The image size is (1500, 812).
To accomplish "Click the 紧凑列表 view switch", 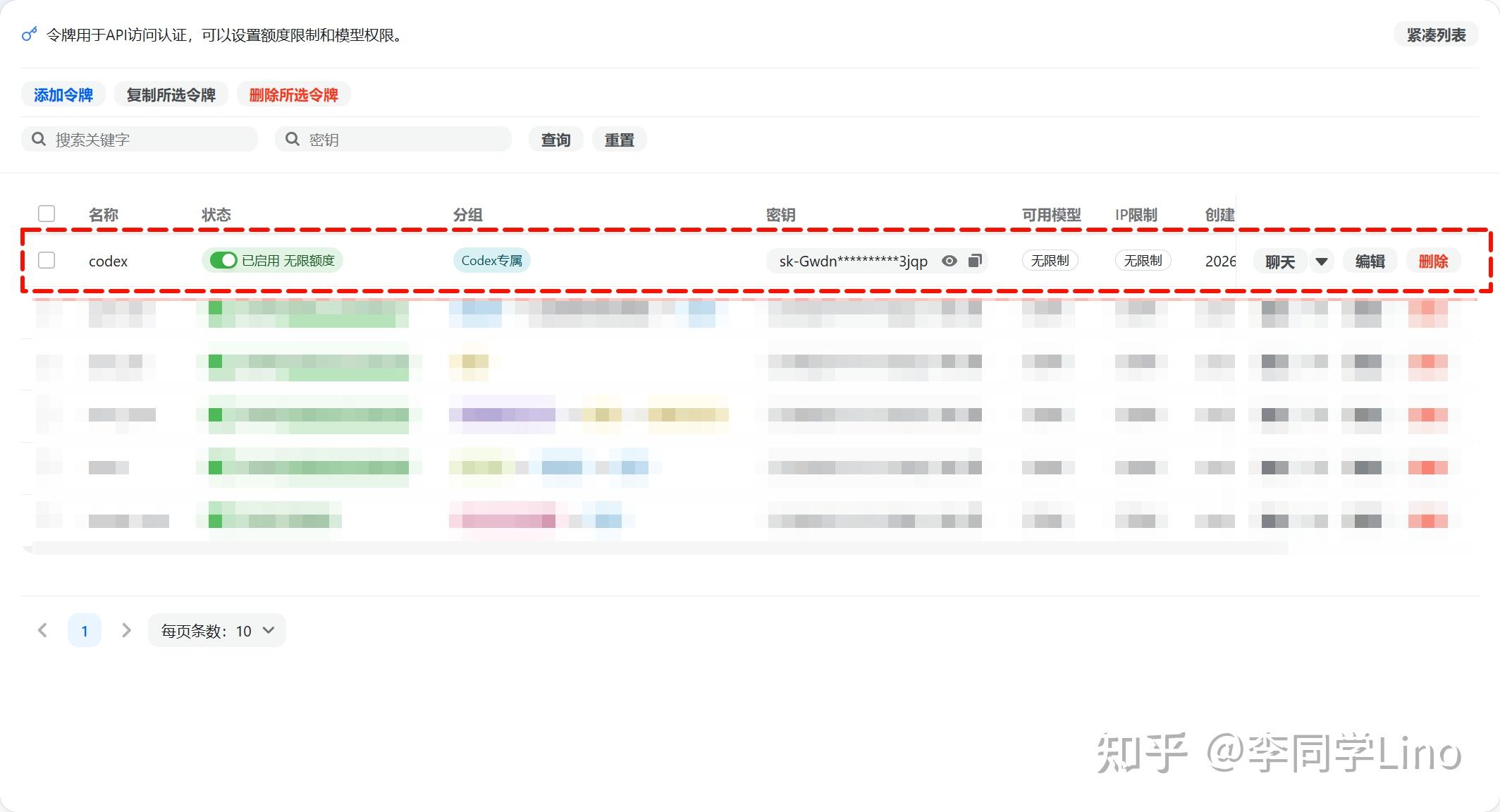I will (x=1436, y=35).
